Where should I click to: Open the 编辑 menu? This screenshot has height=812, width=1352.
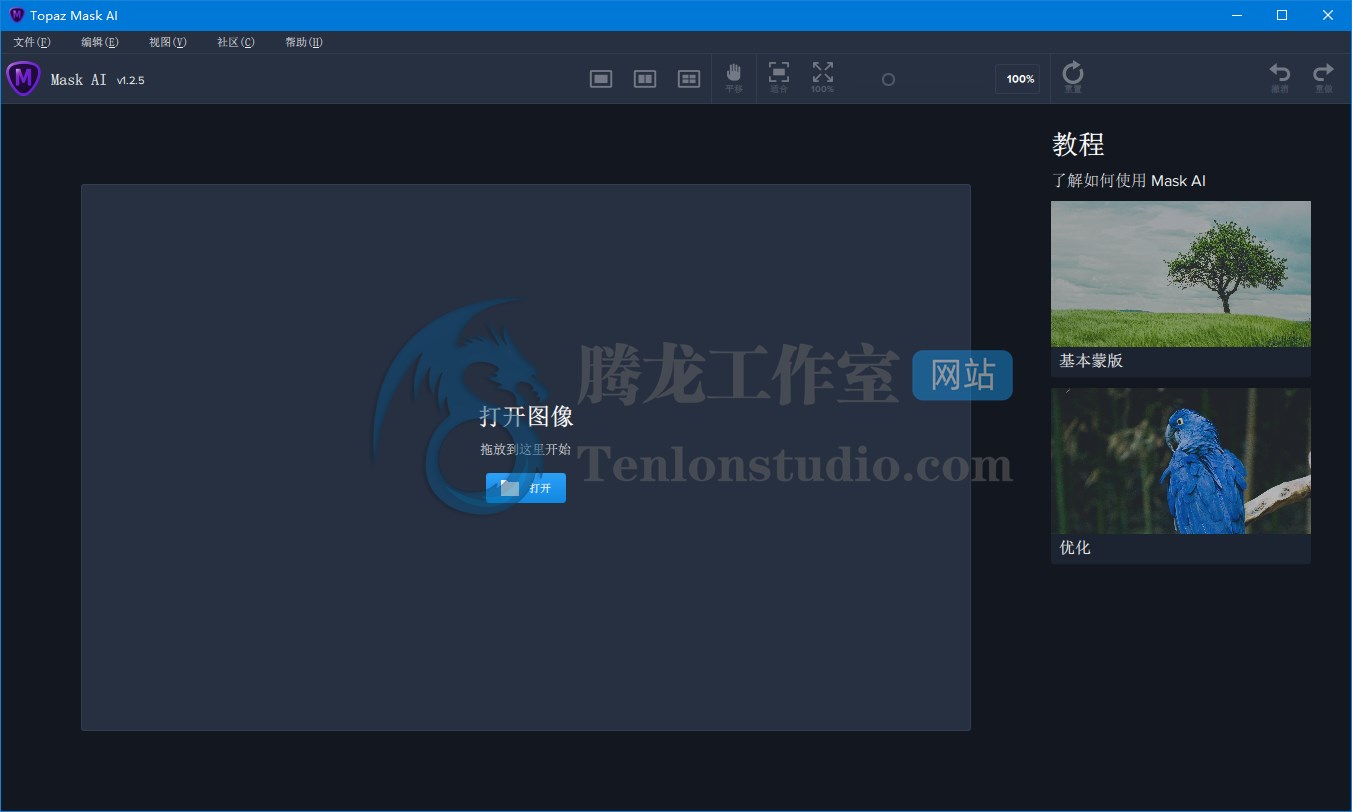(99, 42)
